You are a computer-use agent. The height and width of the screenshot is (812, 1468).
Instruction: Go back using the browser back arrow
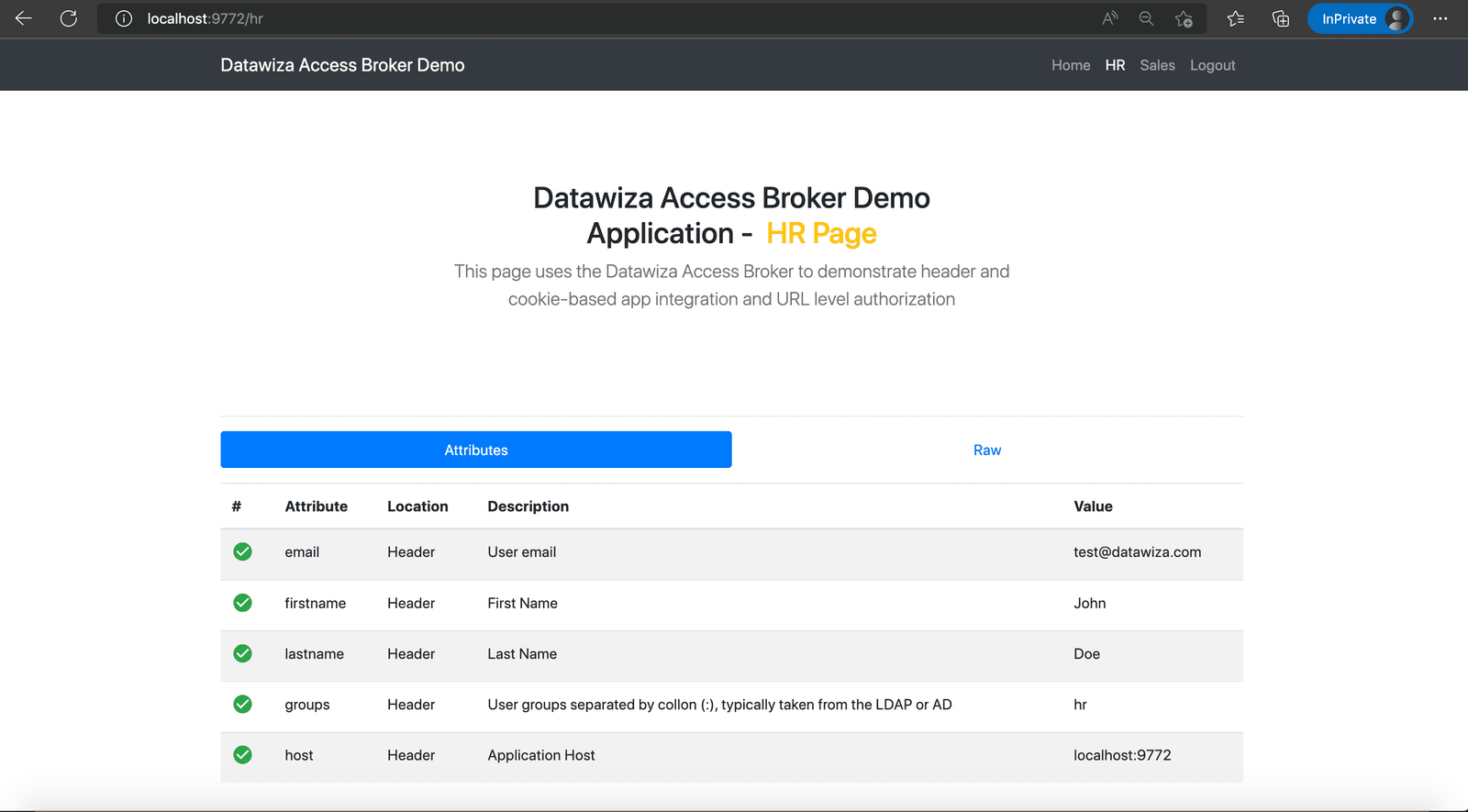tap(24, 18)
